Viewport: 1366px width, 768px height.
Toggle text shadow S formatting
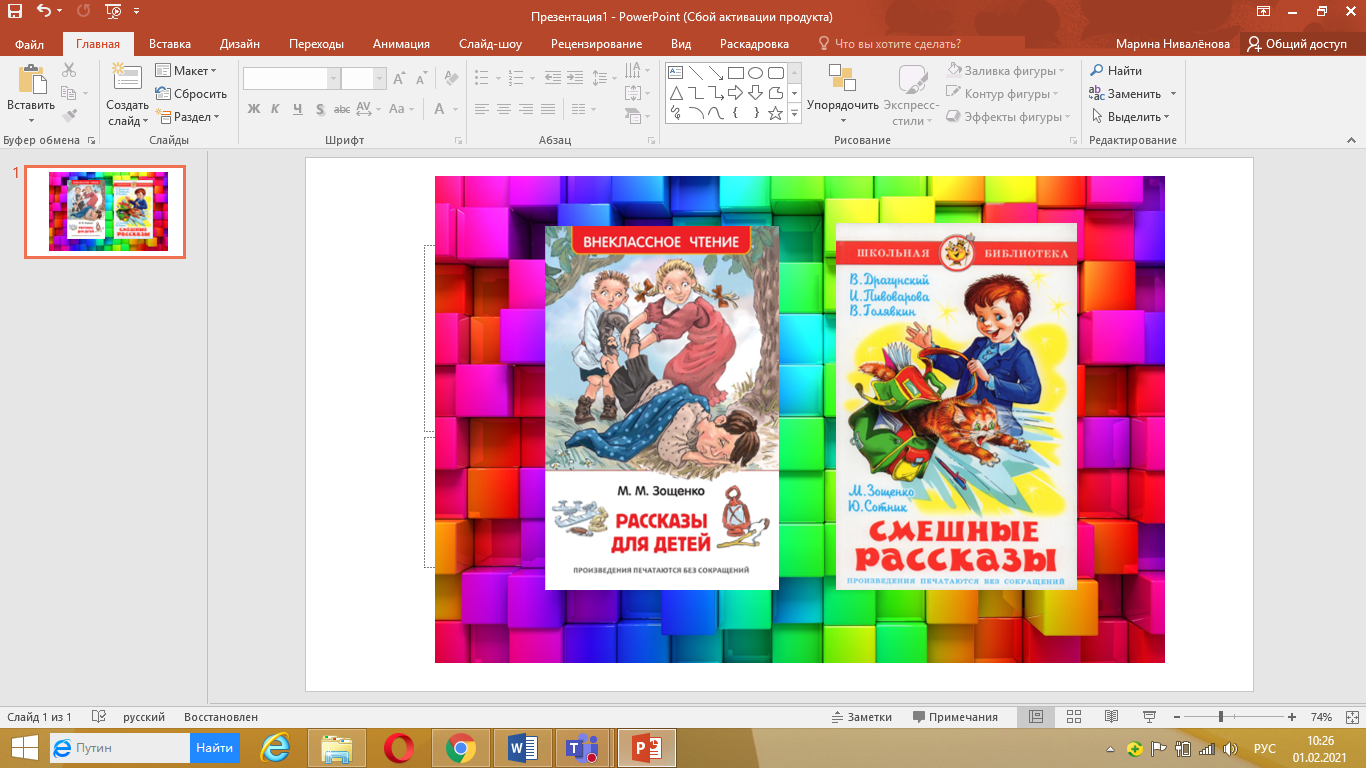(320, 109)
